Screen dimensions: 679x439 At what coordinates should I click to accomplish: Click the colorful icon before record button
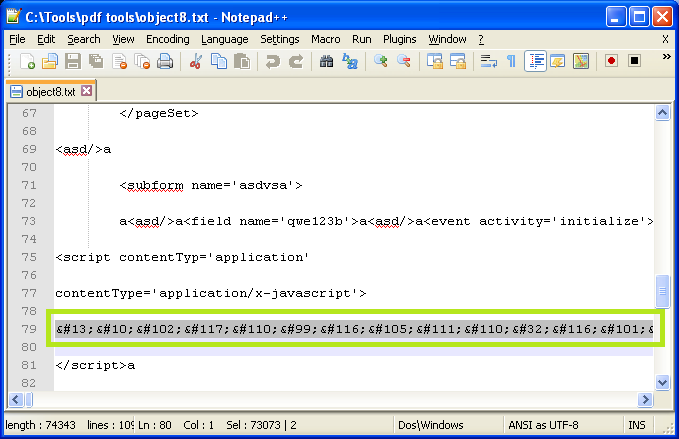(581, 61)
